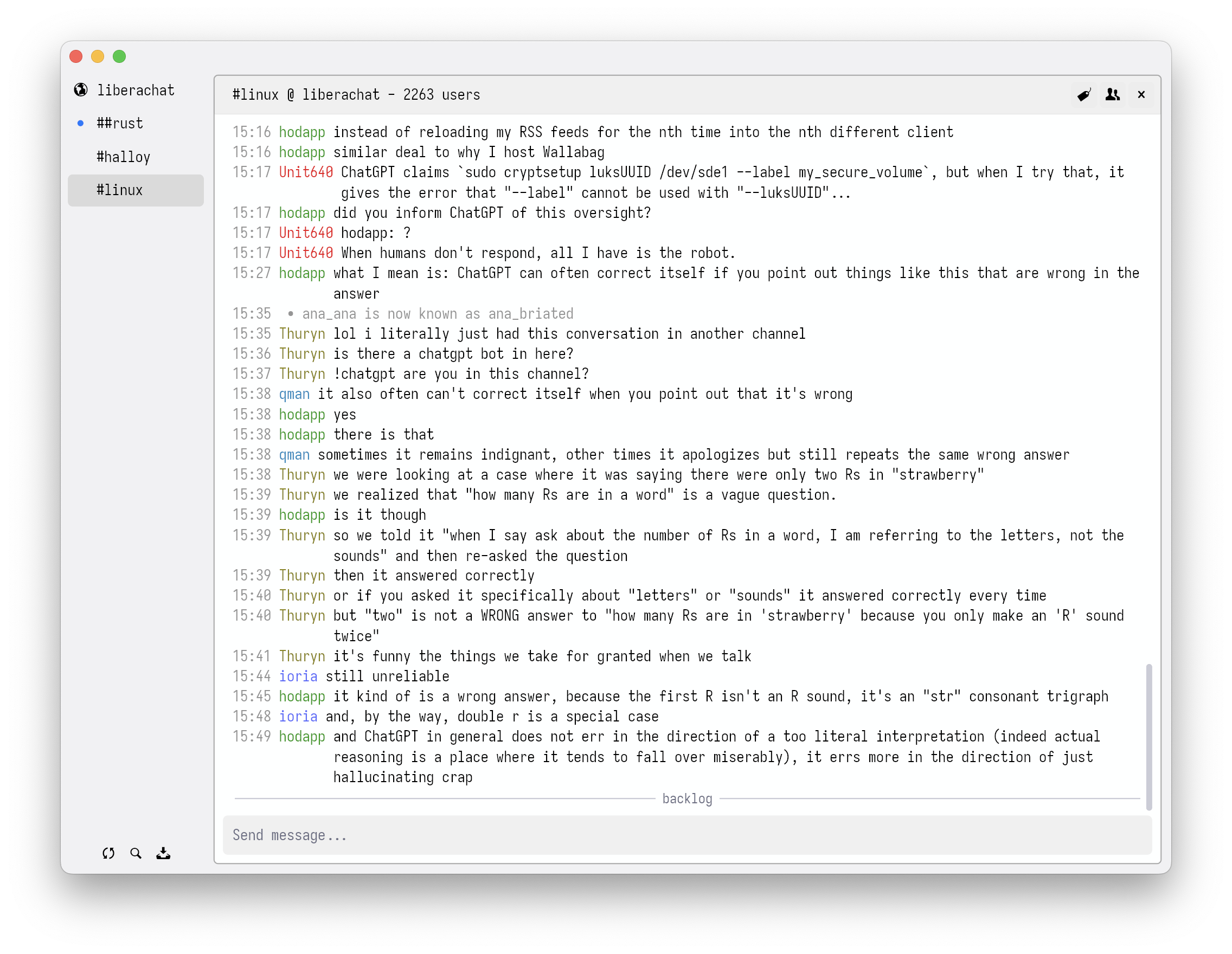Click the backlog divider line
This screenshot has width=1232, height=954.
coord(687,798)
